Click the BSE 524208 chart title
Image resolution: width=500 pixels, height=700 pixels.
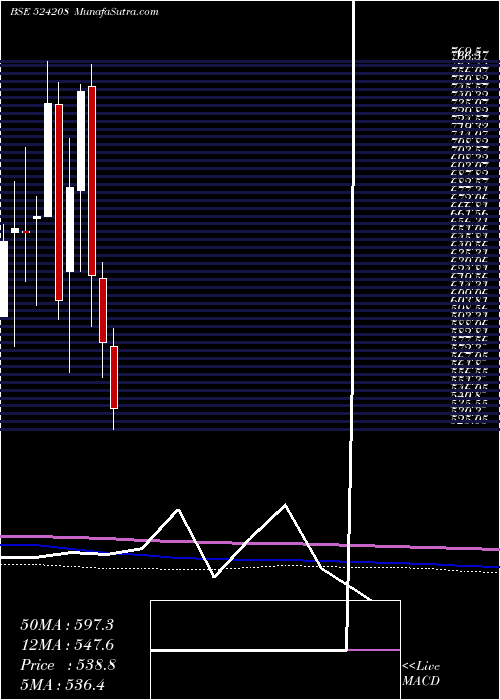[x=39, y=12]
